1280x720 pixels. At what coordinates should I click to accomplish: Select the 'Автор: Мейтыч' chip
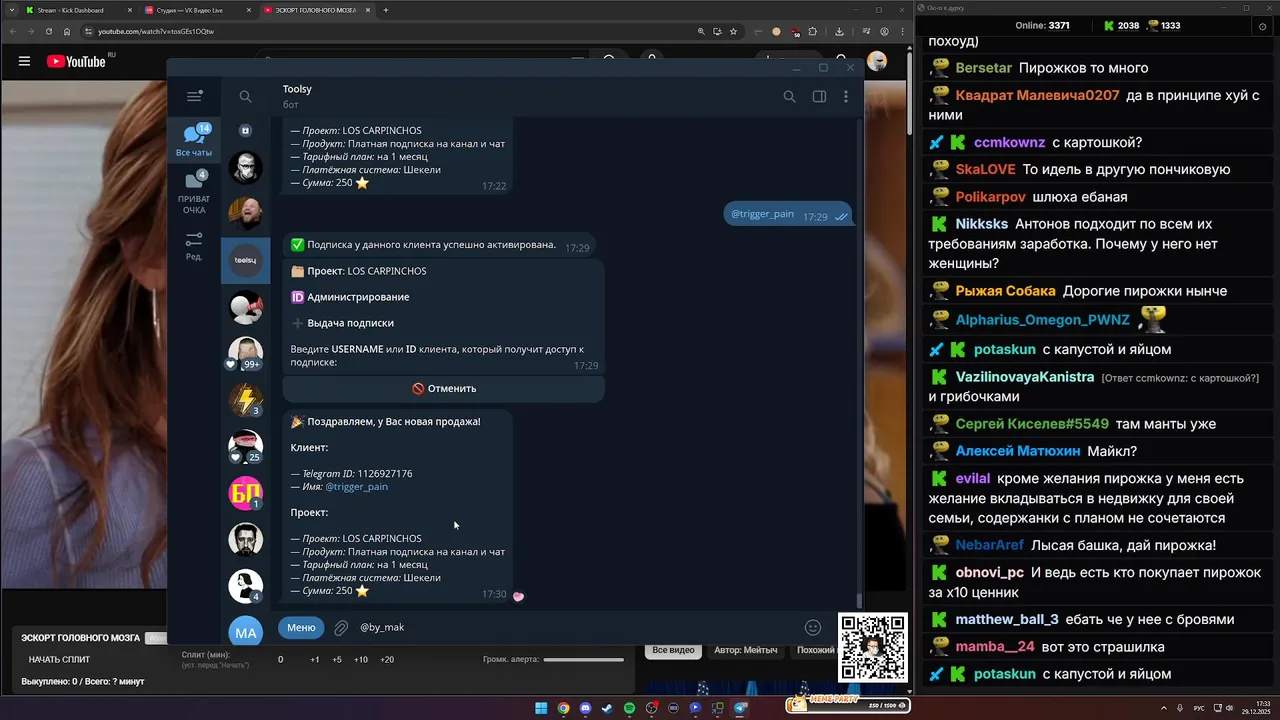745,650
